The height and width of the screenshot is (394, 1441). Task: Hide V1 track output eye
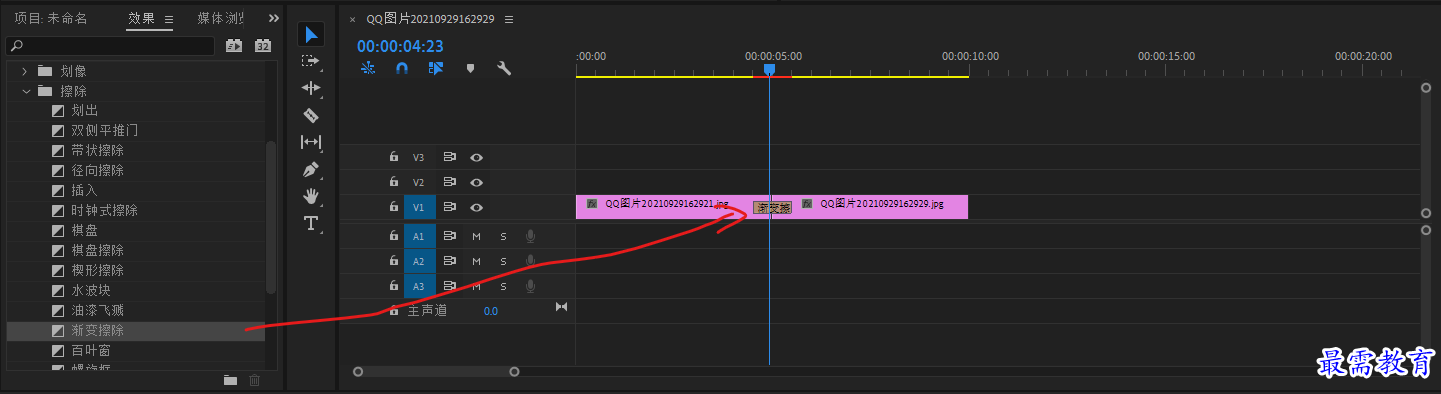point(477,207)
